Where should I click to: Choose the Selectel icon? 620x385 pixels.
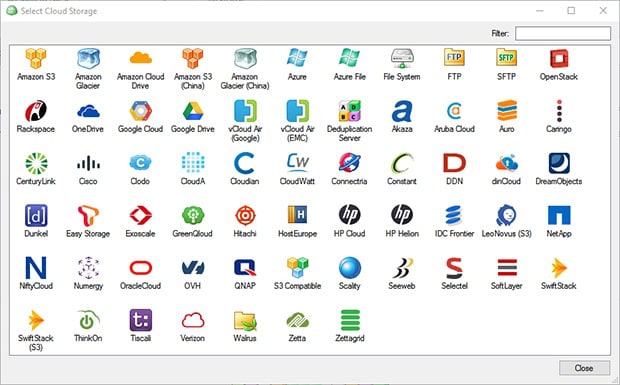pyautogui.click(x=454, y=268)
